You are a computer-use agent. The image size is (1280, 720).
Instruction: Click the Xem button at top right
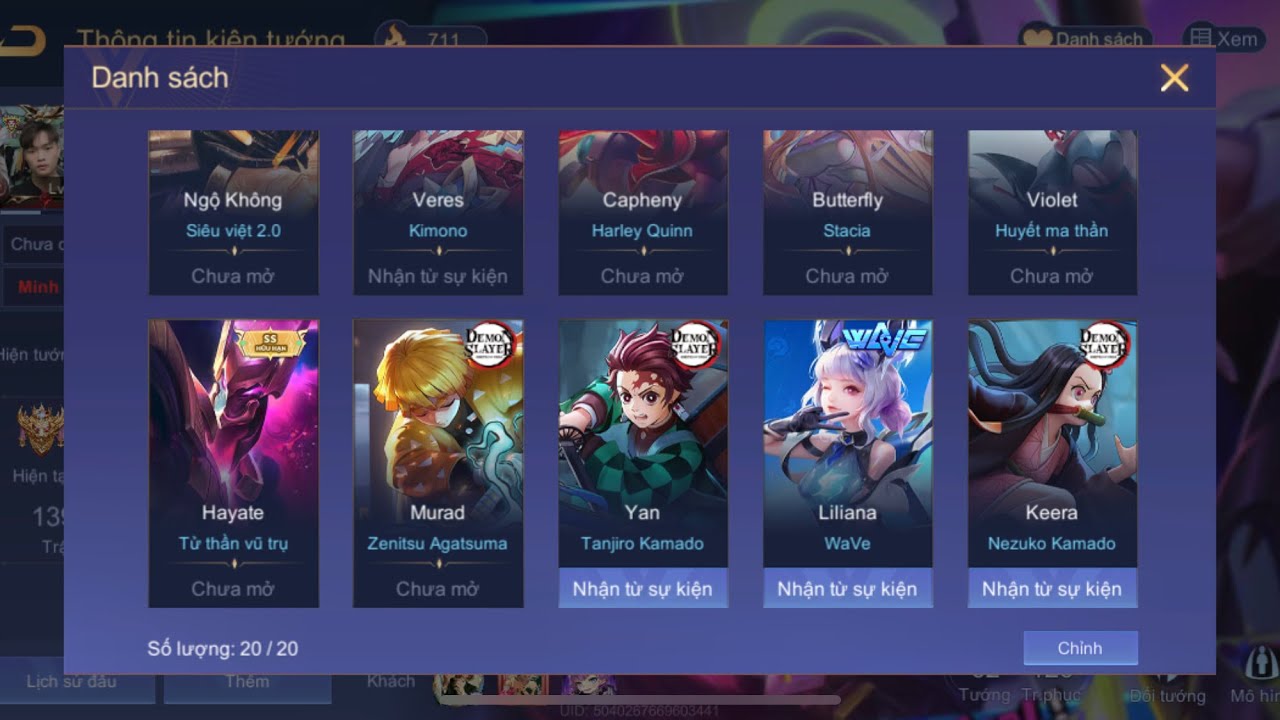(1224, 38)
